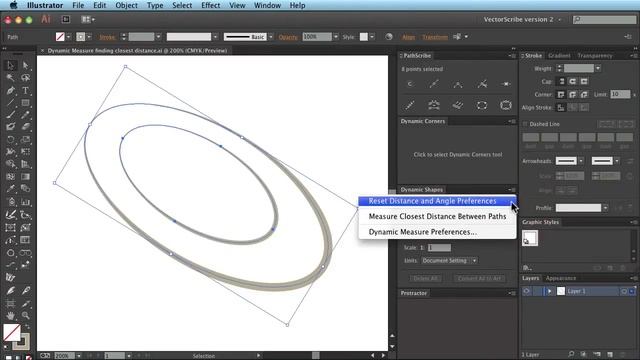Click the Convert All to Art button
Screen dimensions: 640x360
coord(480,278)
